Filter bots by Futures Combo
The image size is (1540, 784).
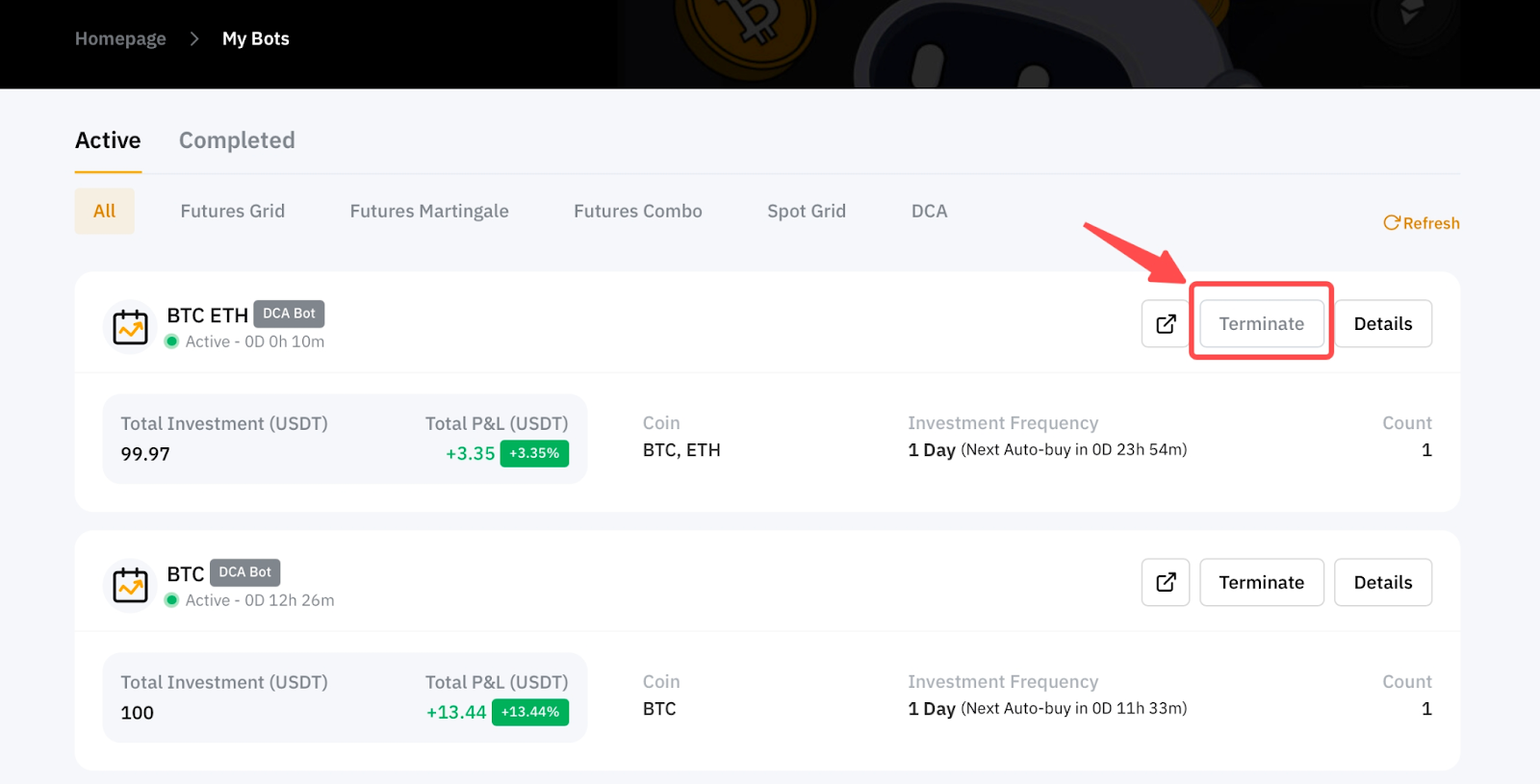(637, 212)
